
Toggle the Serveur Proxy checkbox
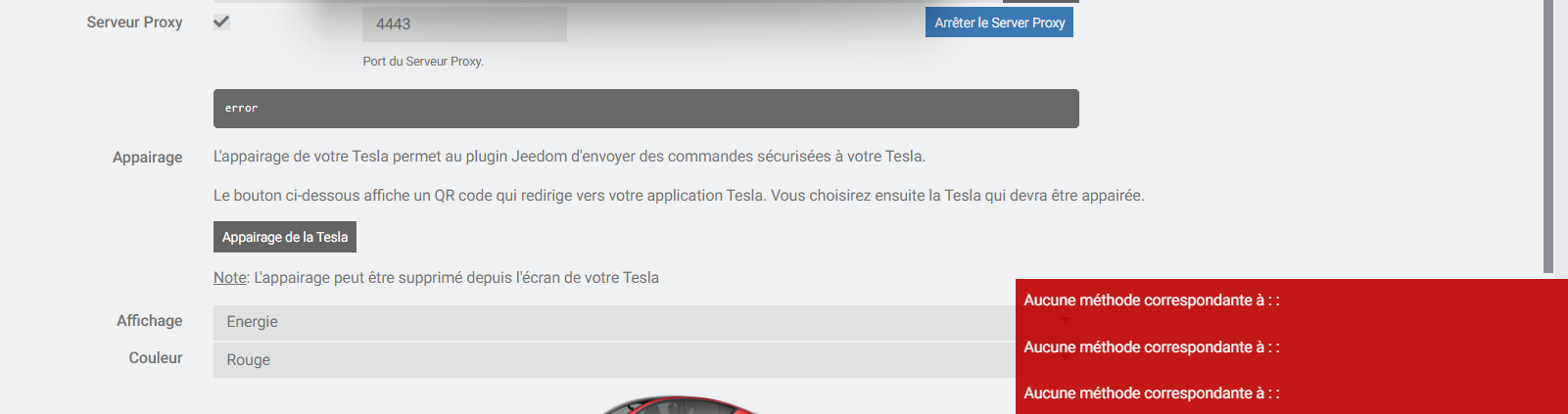[x=221, y=22]
